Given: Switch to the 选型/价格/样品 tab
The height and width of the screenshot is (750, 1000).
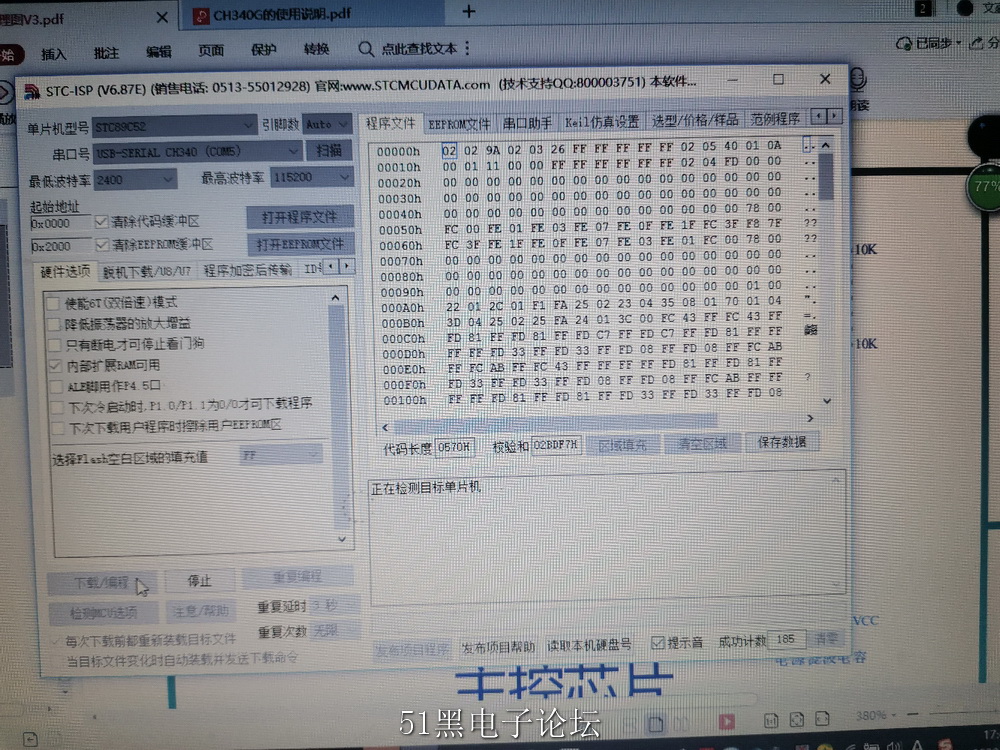Looking at the screenshot, I should (x=694, y=119).
